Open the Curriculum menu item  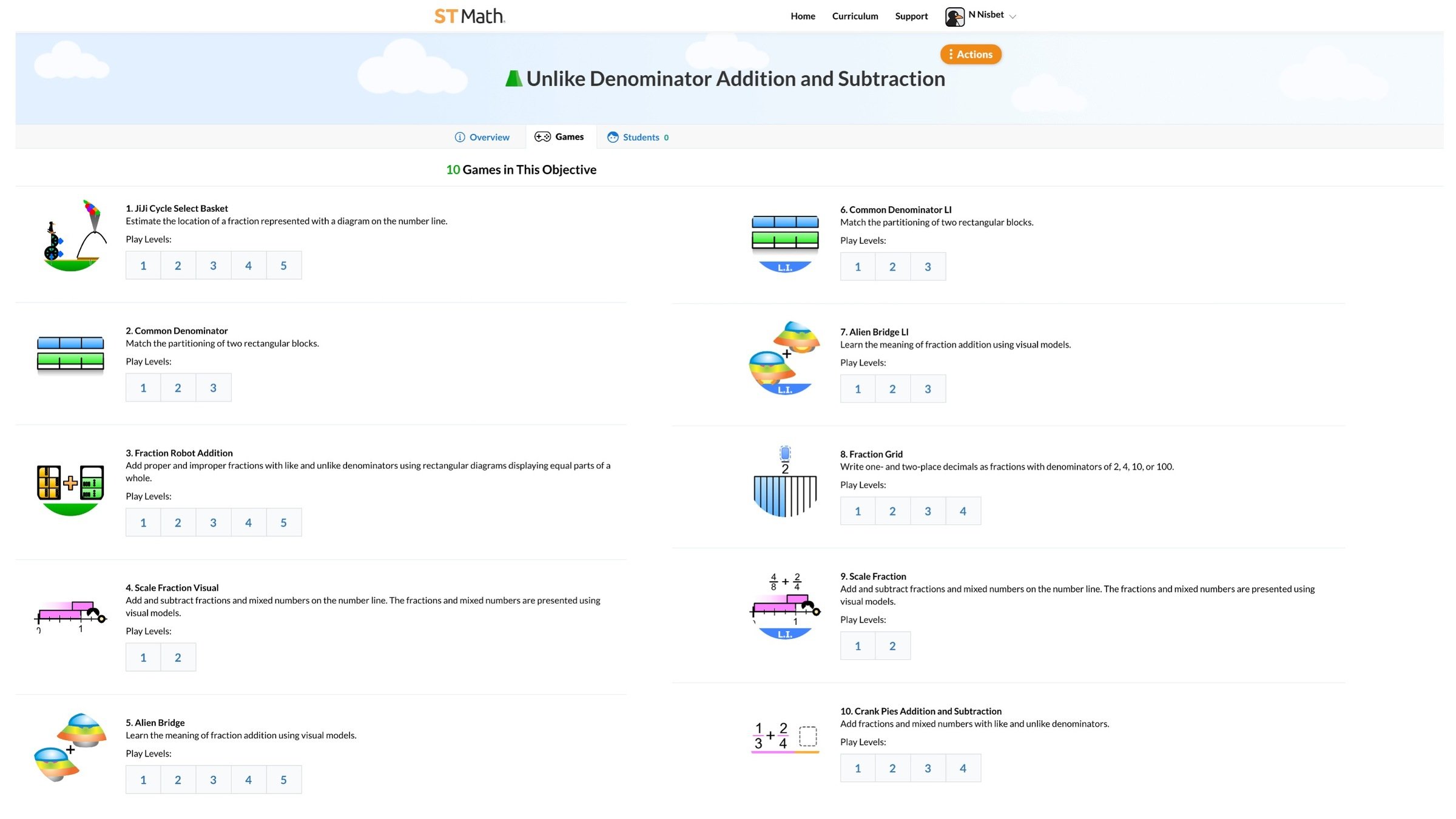point(855,16)
